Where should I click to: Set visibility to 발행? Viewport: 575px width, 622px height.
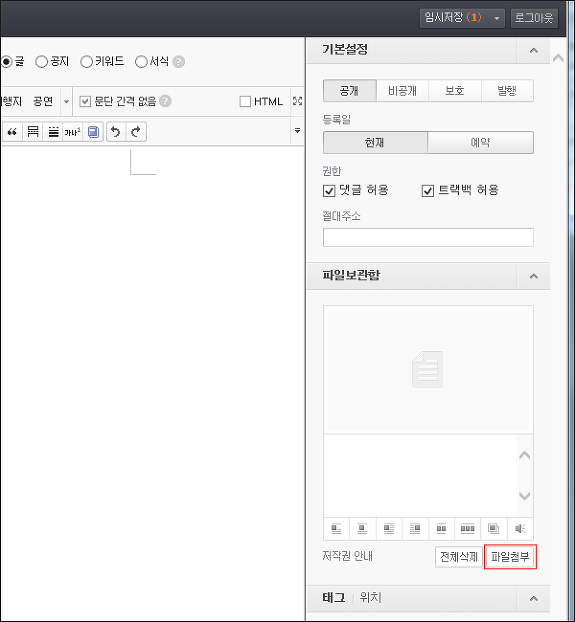(x=507, y=91)
